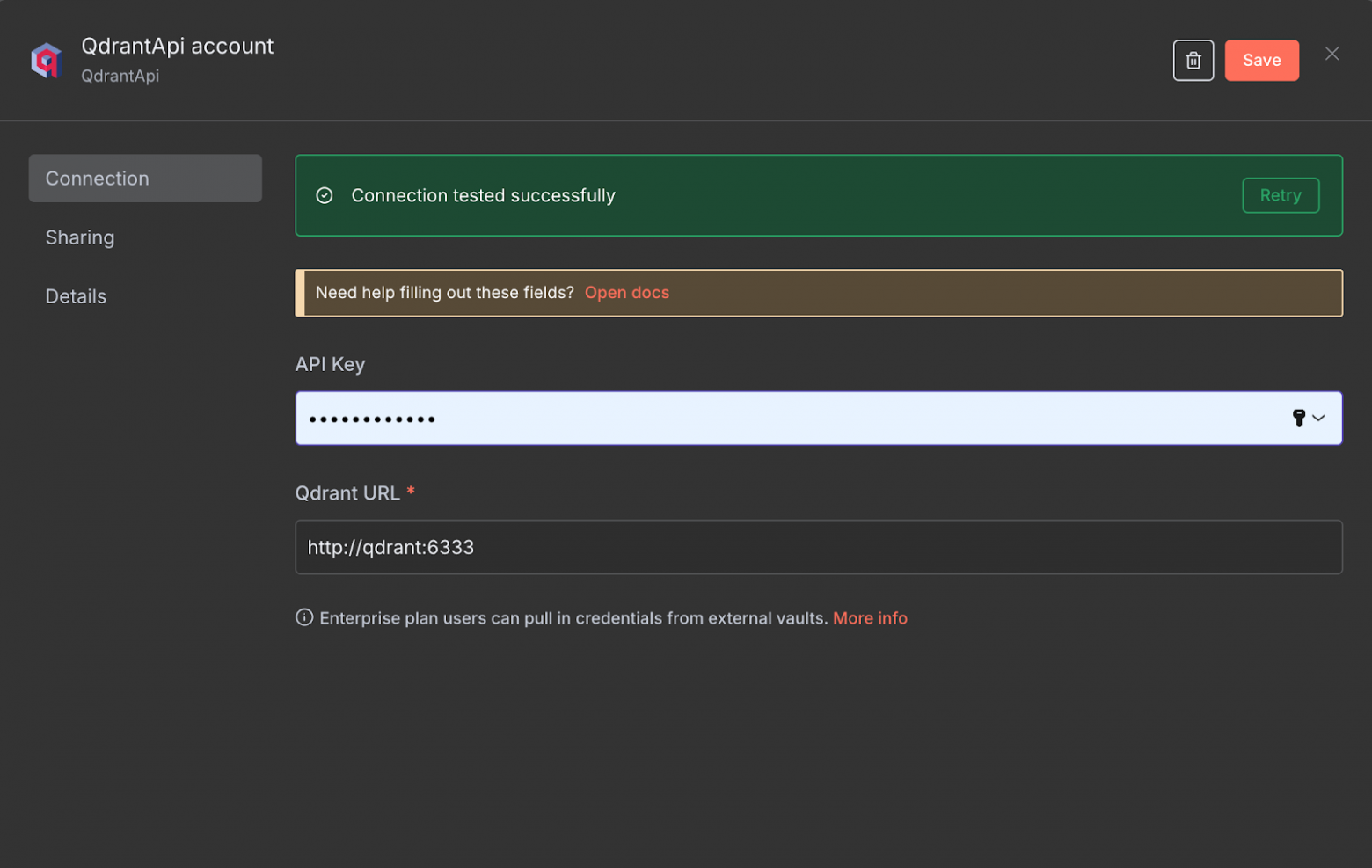
Task: Expand the chevron dropdown in API Key field
Action: click(x=1318, y=418)
